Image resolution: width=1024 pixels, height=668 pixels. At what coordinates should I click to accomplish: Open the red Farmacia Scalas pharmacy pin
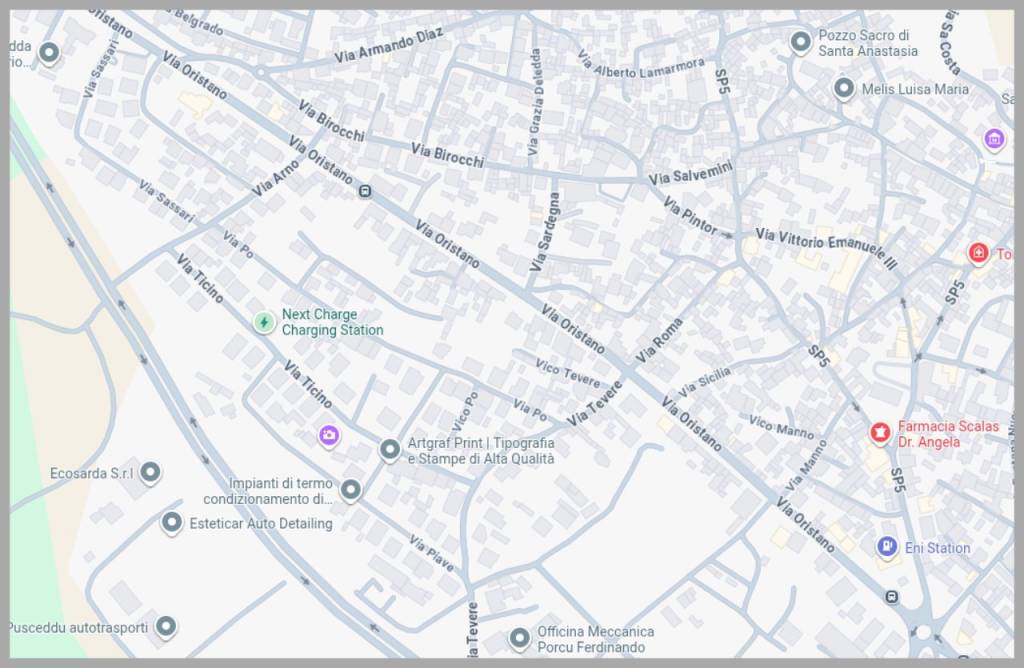click(x=879, y=432)
